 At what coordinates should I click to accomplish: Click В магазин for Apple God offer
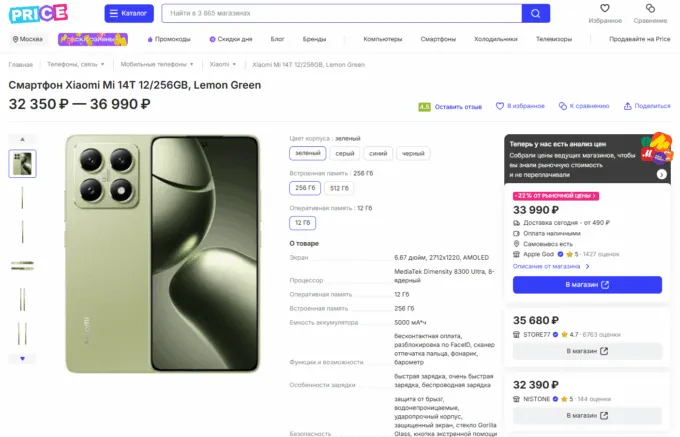pyautogui.click(x=587, y=285)
